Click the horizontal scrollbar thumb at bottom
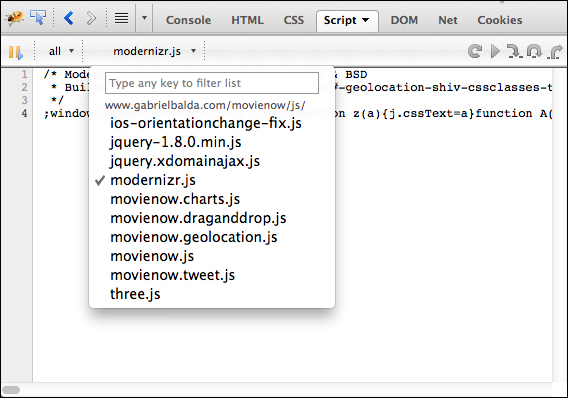Screen dimensions: 568x398 click(11, 390)
